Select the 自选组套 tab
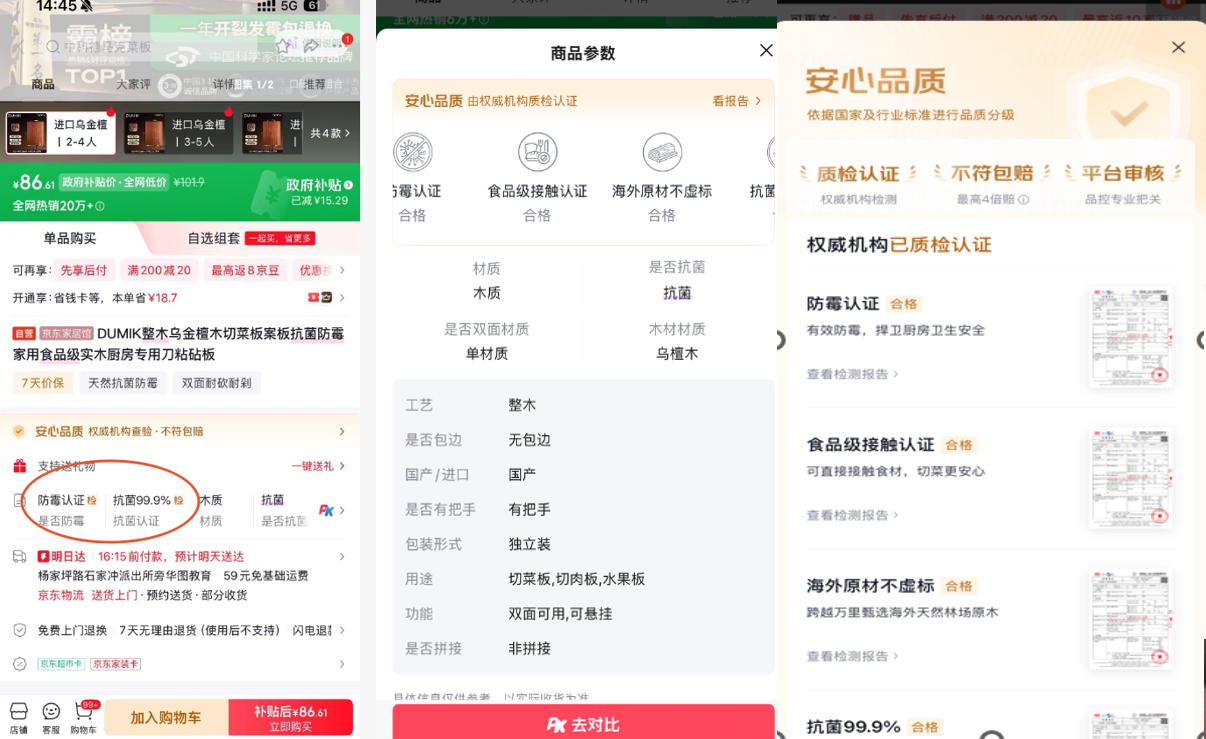 click(214, 238)
